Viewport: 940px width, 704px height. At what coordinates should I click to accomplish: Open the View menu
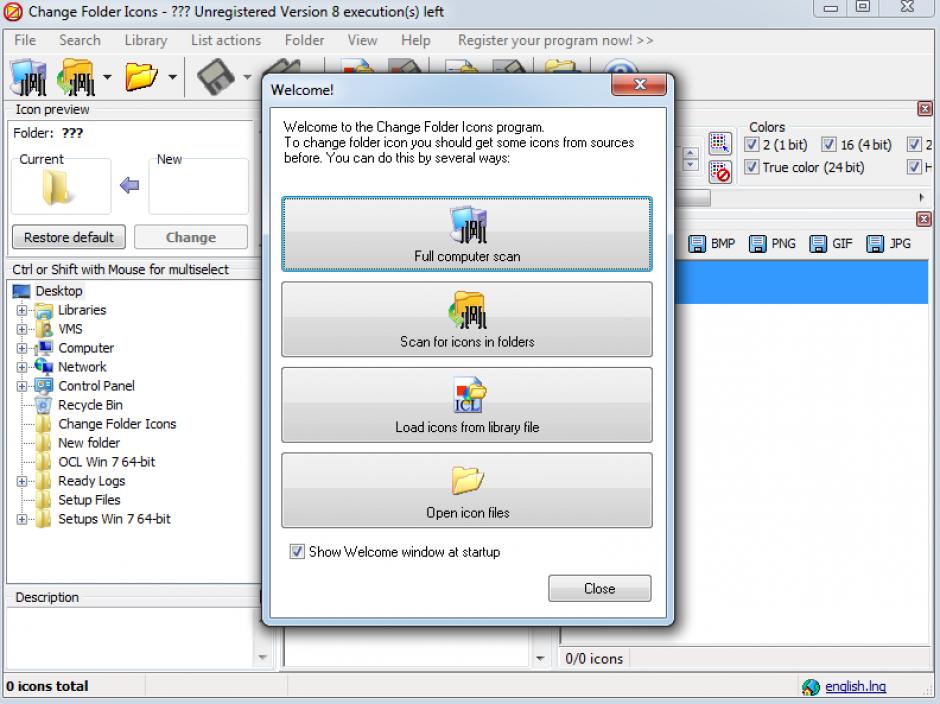362,40
